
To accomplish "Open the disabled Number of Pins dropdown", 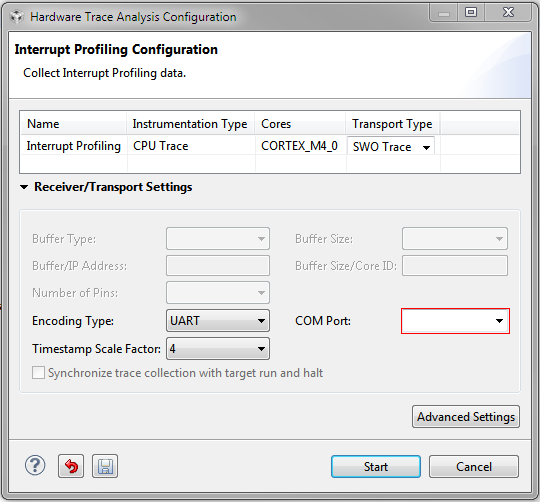I will 218,293.
